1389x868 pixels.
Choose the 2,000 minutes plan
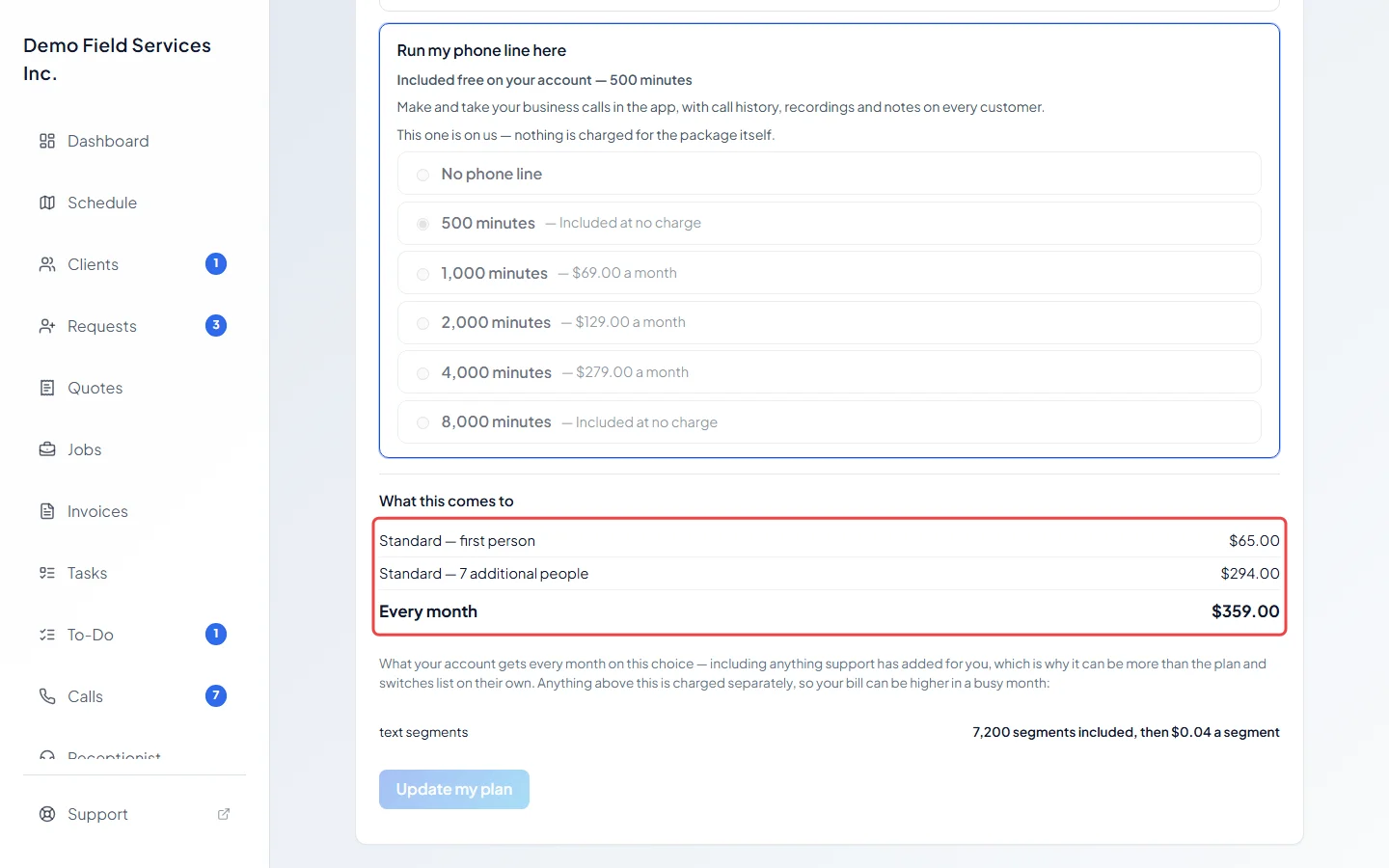click(829, 322)
